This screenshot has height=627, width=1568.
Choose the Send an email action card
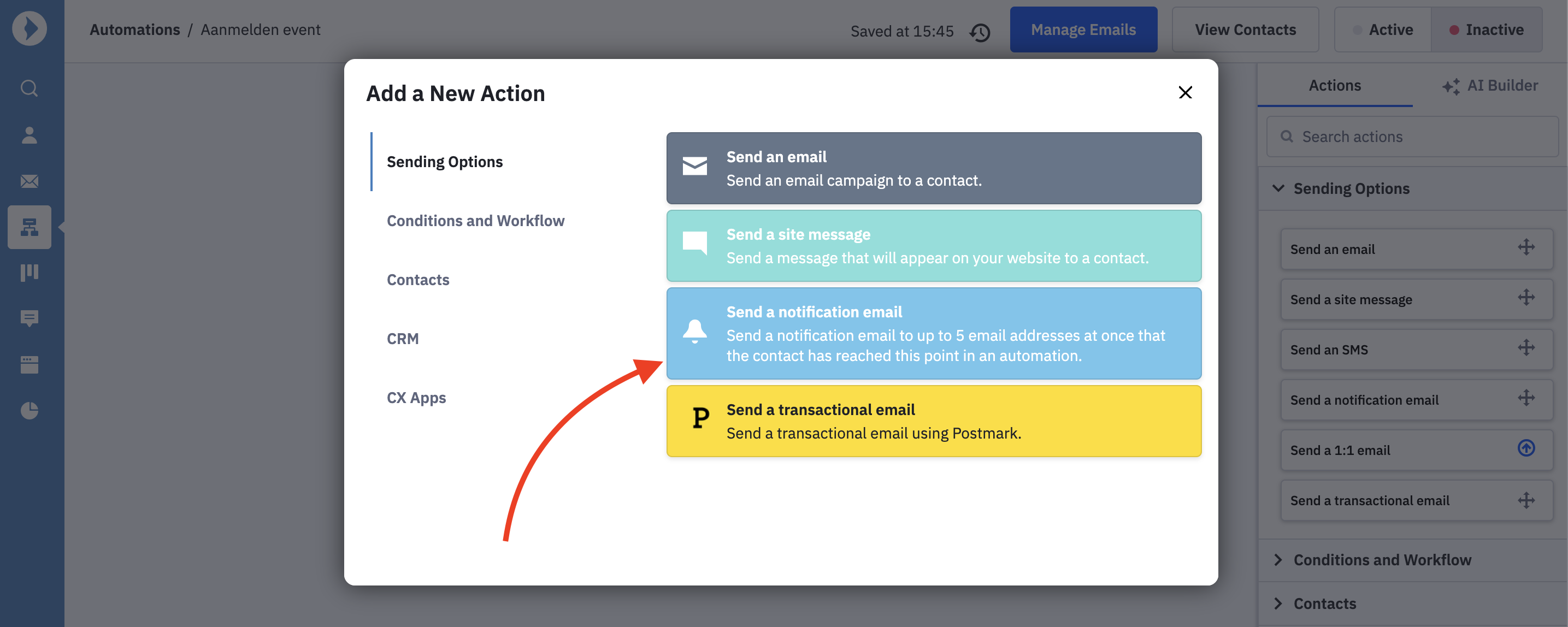933,168
